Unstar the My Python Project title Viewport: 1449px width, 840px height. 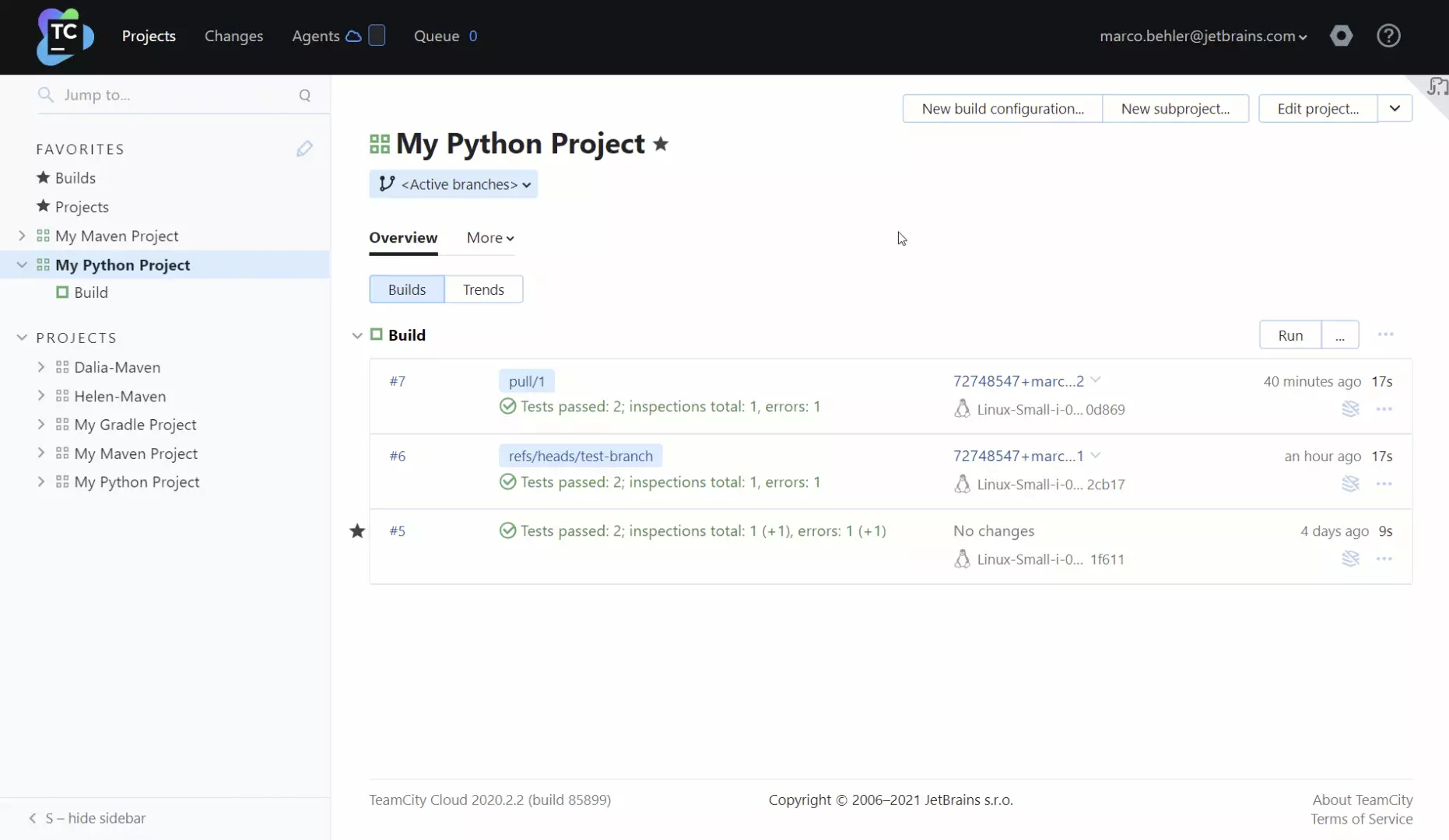click(x=661, y=144)
